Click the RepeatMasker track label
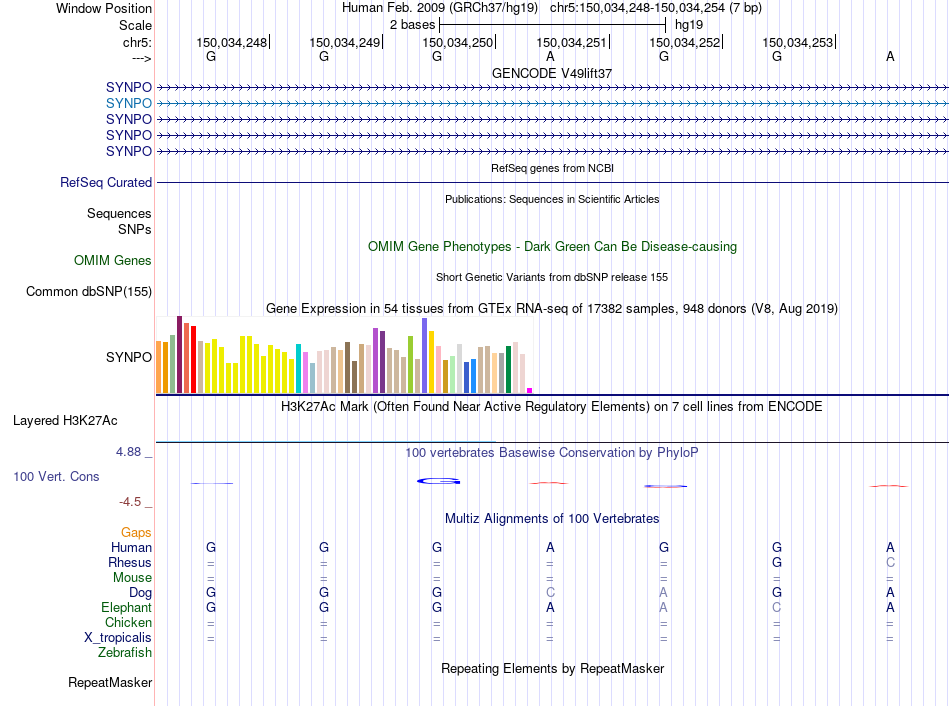This screenshot has height=706, width=950. 110,682
